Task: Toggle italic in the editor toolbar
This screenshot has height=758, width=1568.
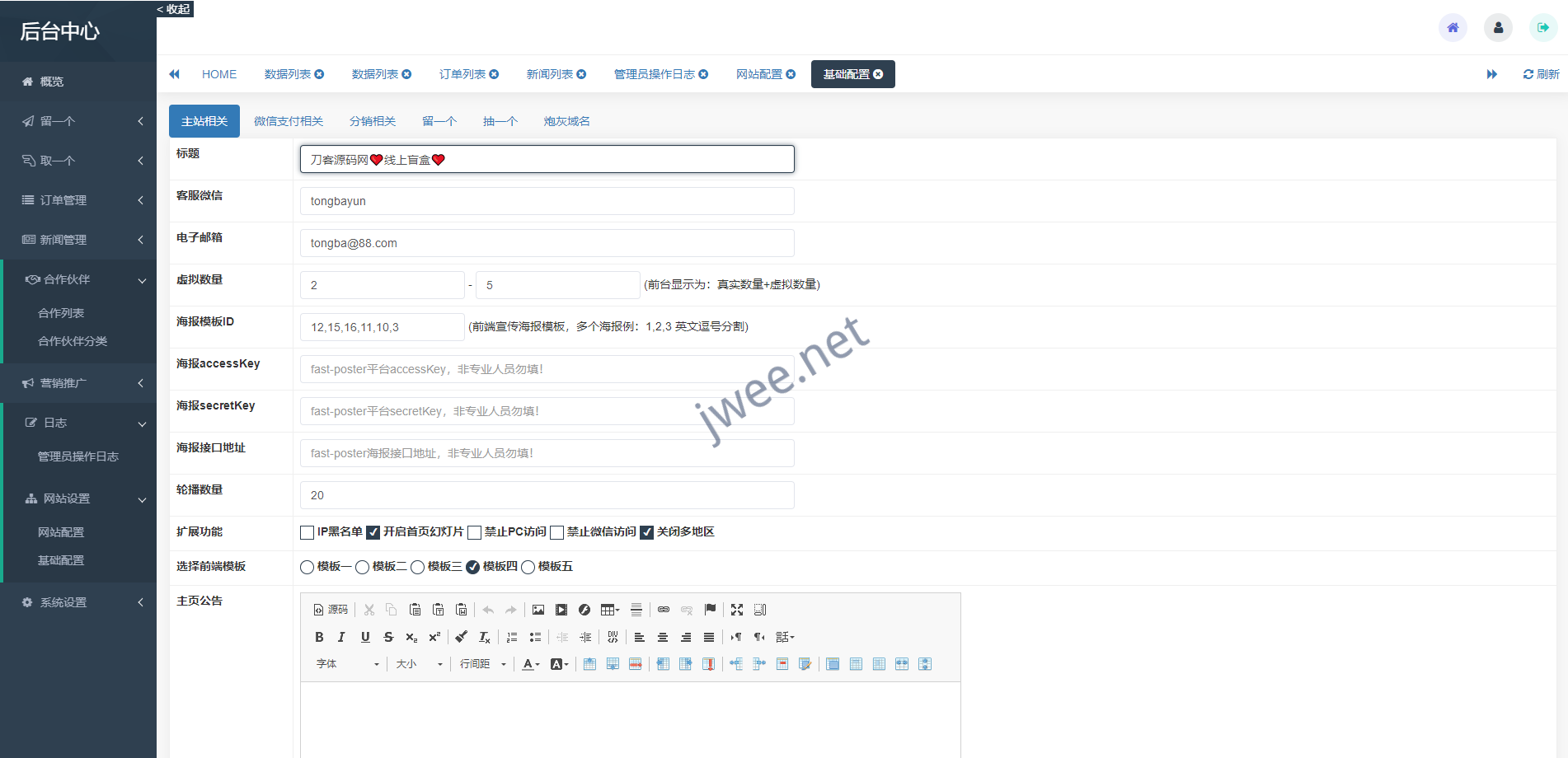Action: pyautogui.click(x=341, y=637)
